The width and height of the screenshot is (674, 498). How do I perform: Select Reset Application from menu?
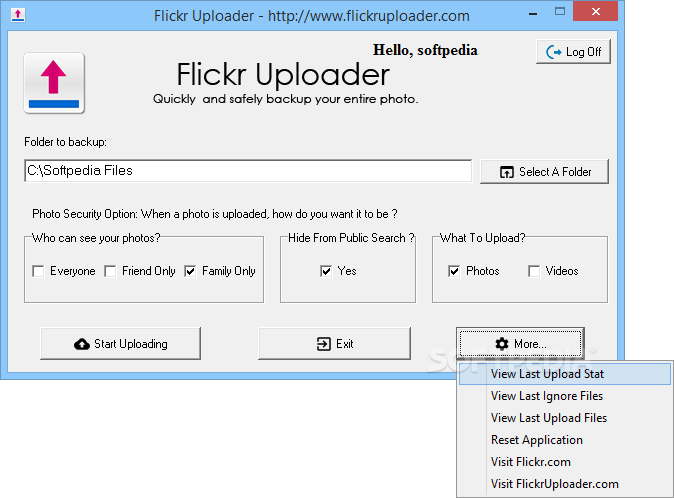564,440
